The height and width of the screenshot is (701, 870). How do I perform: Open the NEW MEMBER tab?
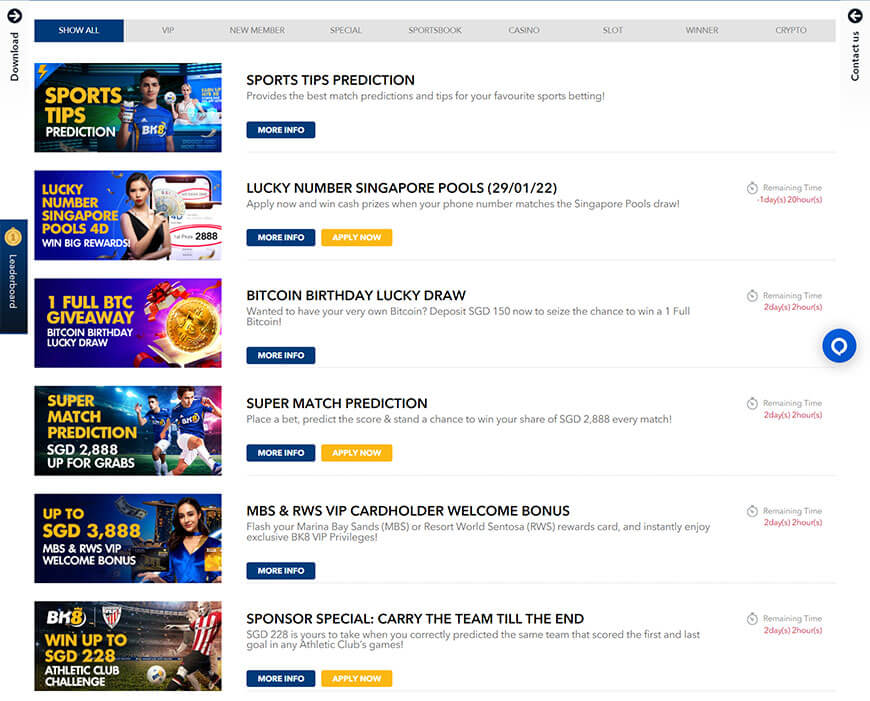coord(257,31)
